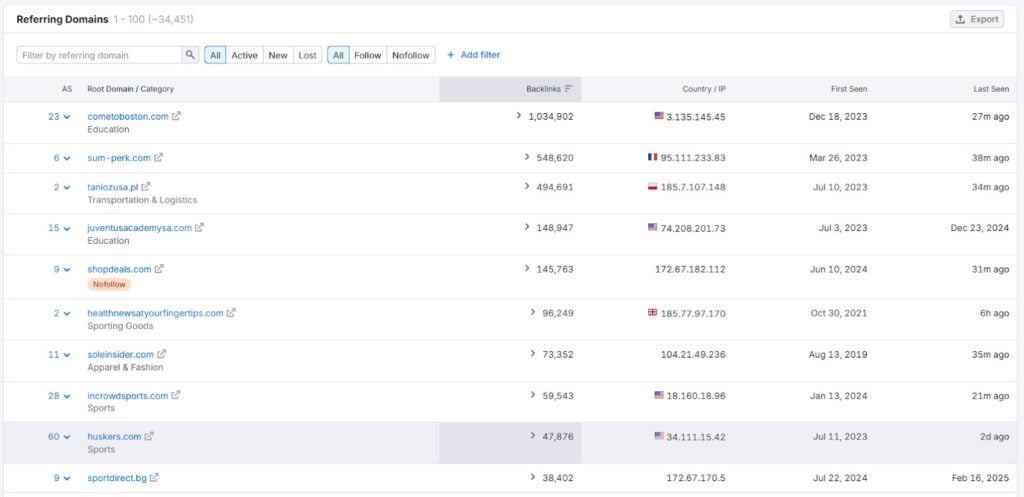
Task: Click the IP address 104.21.49.236
Action: 693,354
